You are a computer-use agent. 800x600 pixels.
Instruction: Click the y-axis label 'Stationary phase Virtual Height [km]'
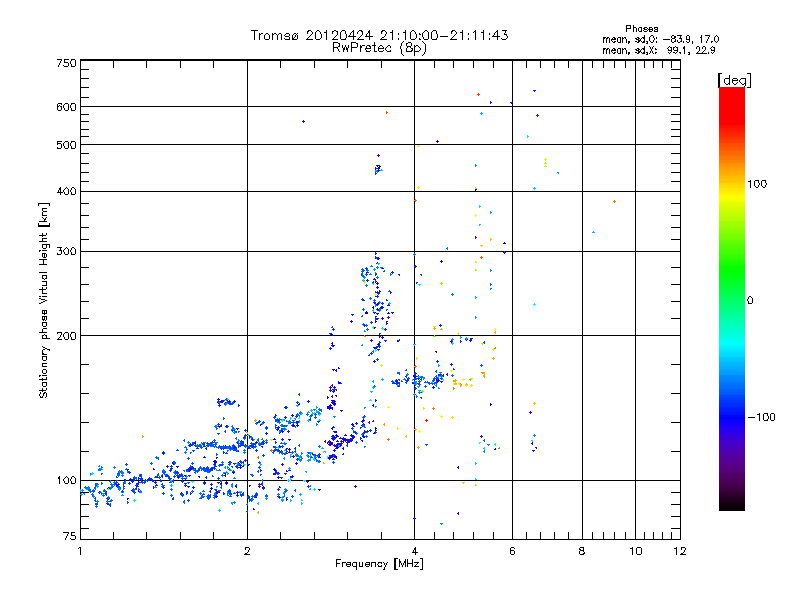(x=44, y=300)
